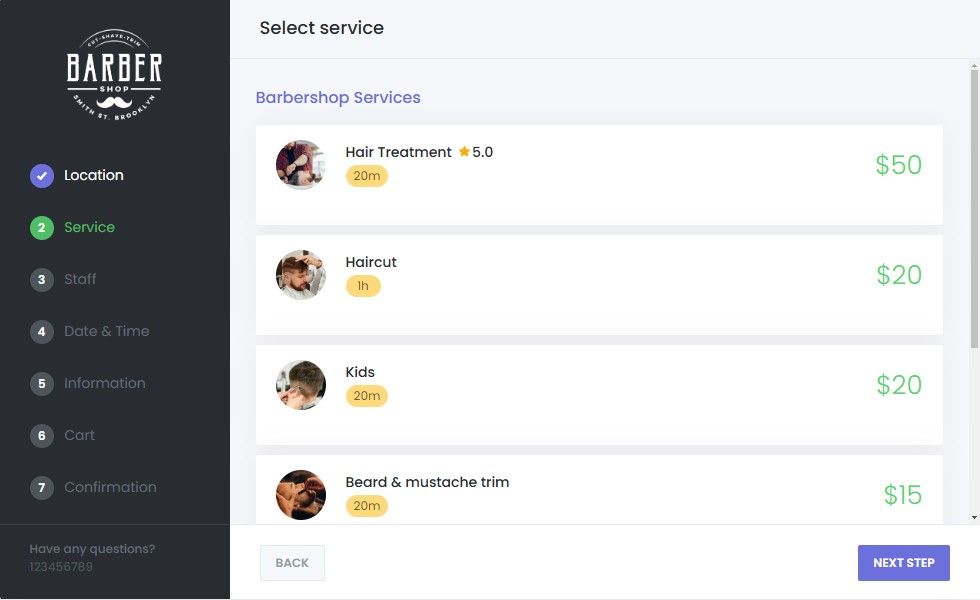Click the Location step checkmark icon
The image size is (980, 600).
pyautogui.click(x=42, y=176)
